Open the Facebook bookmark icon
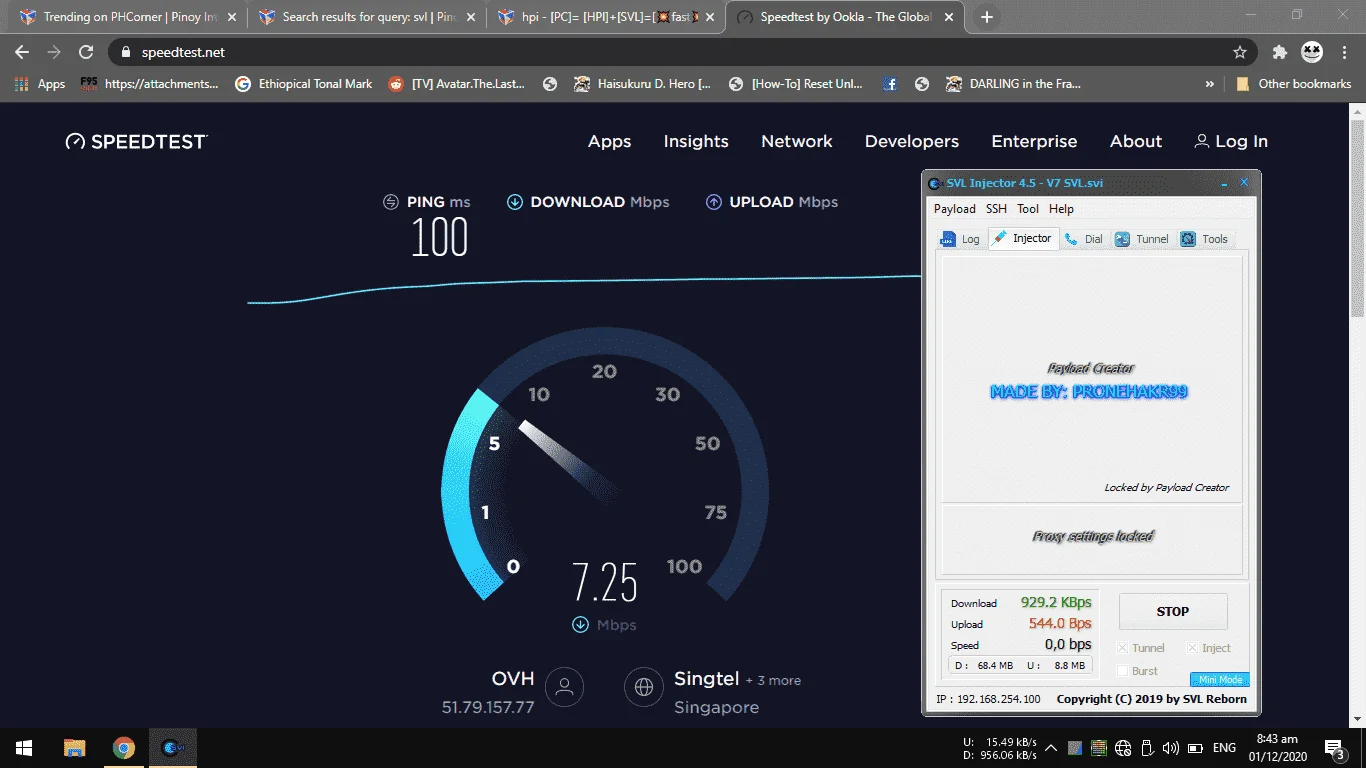Screen dimensions: 1366x768 890,84
